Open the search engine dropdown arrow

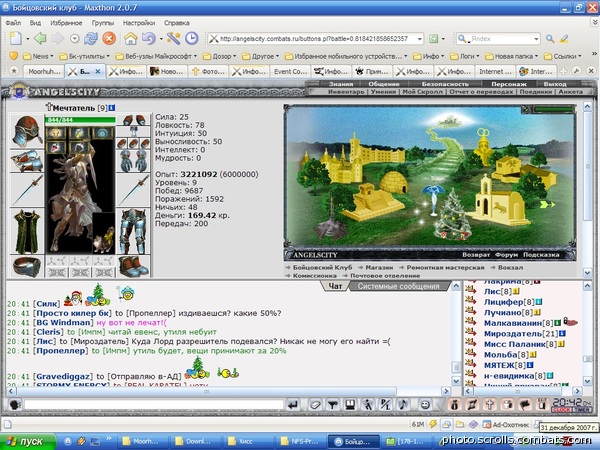536,39
